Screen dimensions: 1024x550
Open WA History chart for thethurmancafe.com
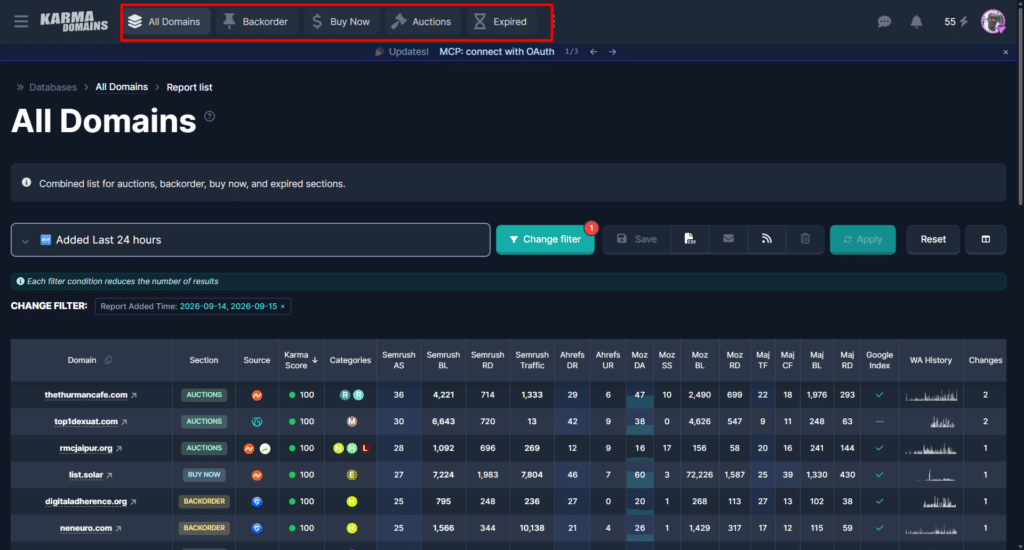coord(931,395)
